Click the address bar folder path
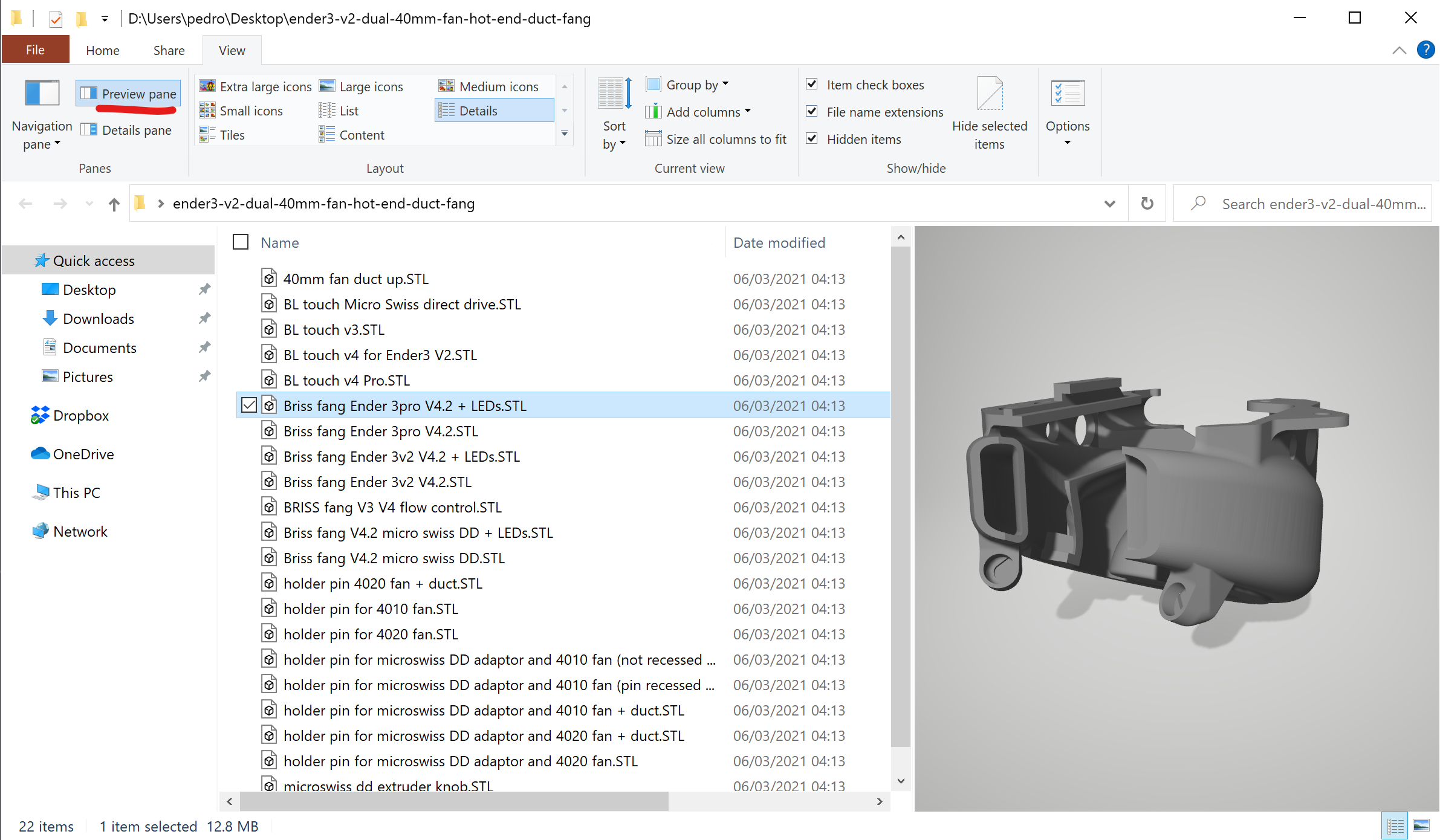The width and height of the screenshot is (1440, 840). (x=323, y=204)
